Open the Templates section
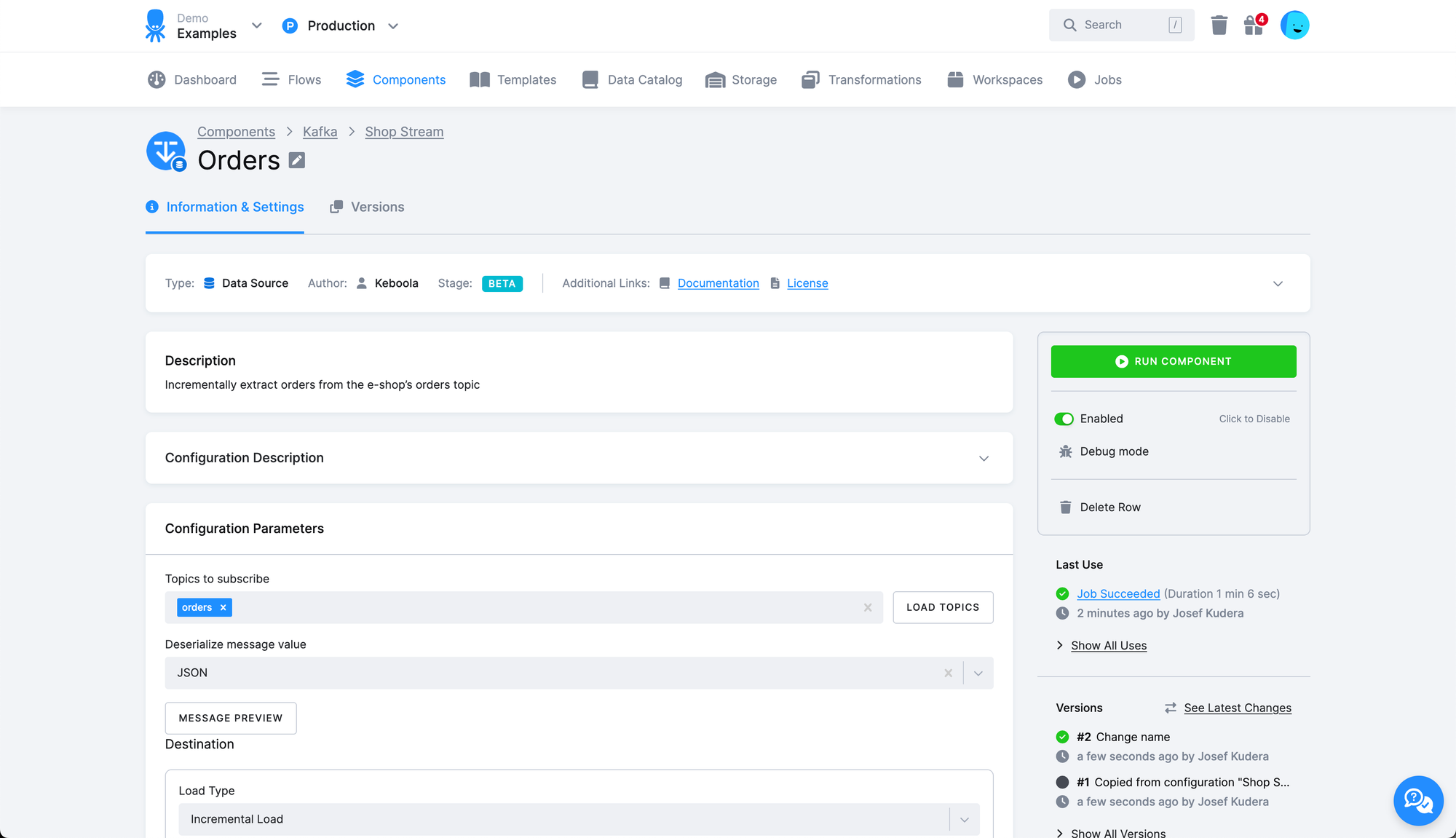 pos(513,79)
